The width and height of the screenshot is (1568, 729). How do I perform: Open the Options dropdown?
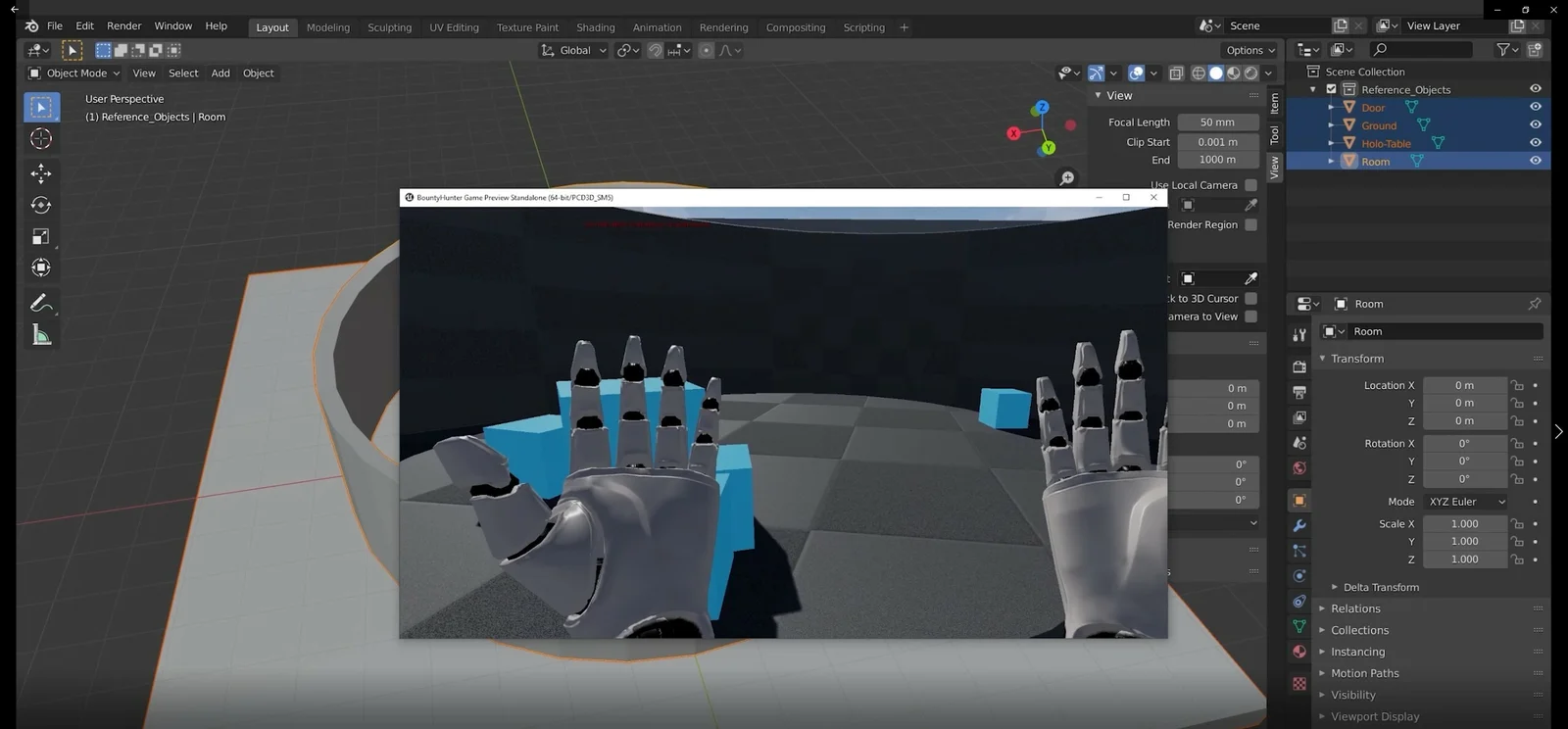(x=1250, y=50)
